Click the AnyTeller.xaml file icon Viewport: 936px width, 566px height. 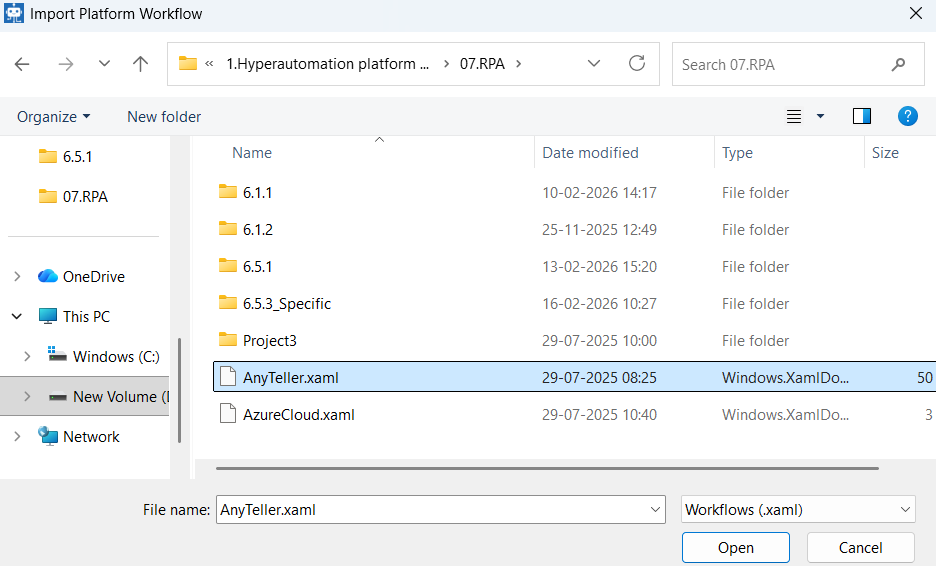(228, 377)
